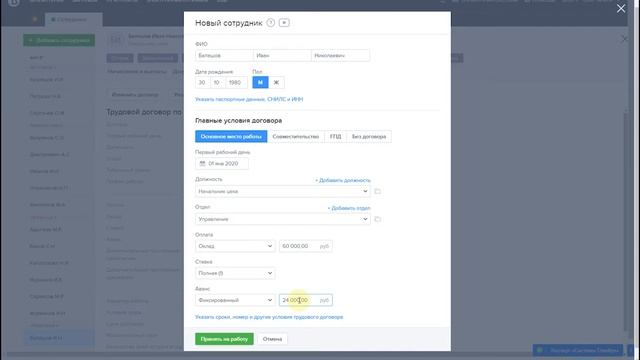Open the Аванс type dropdown showing Фиксированный

point(235,300)
